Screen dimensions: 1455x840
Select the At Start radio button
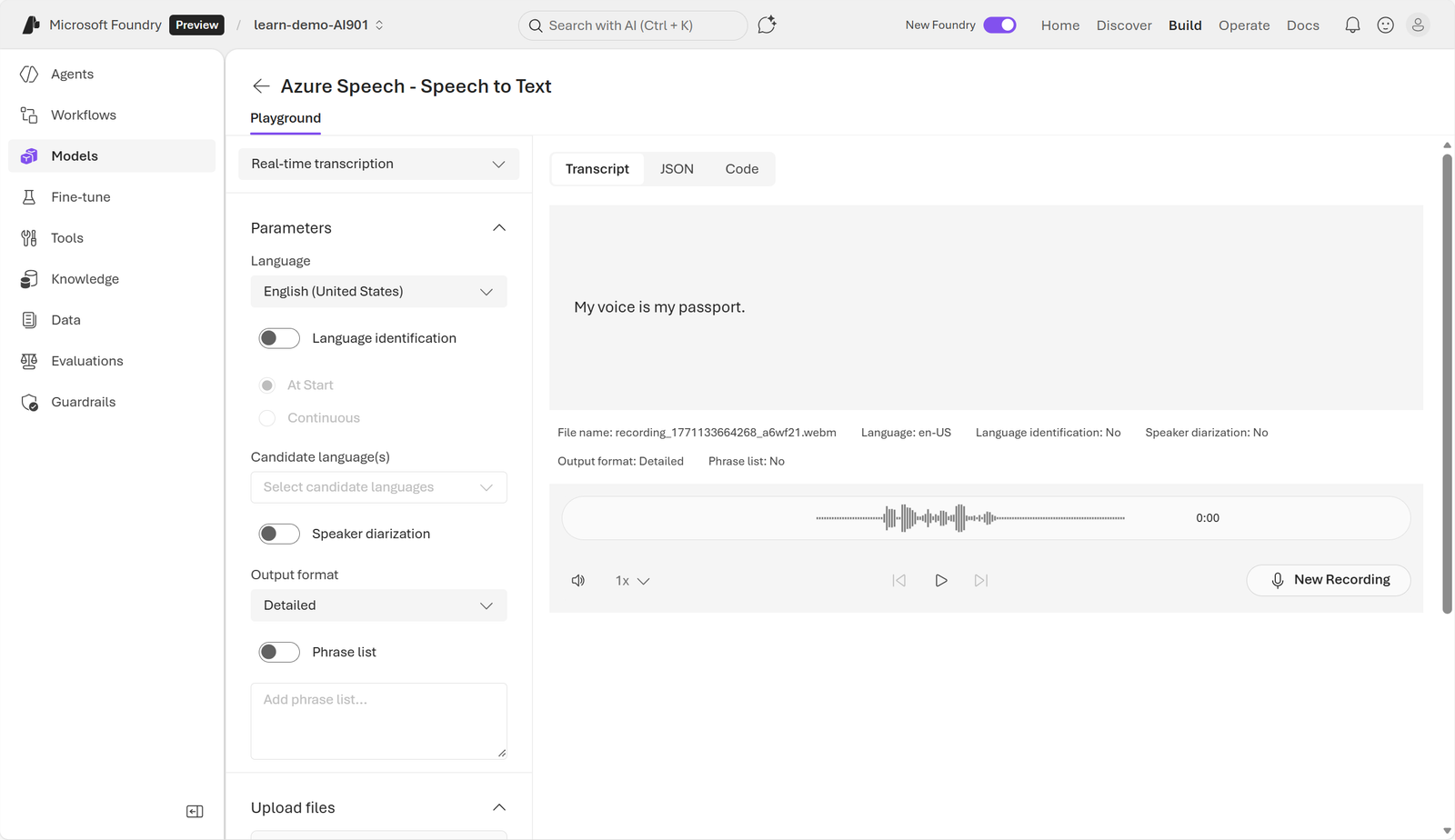point(267,385)
